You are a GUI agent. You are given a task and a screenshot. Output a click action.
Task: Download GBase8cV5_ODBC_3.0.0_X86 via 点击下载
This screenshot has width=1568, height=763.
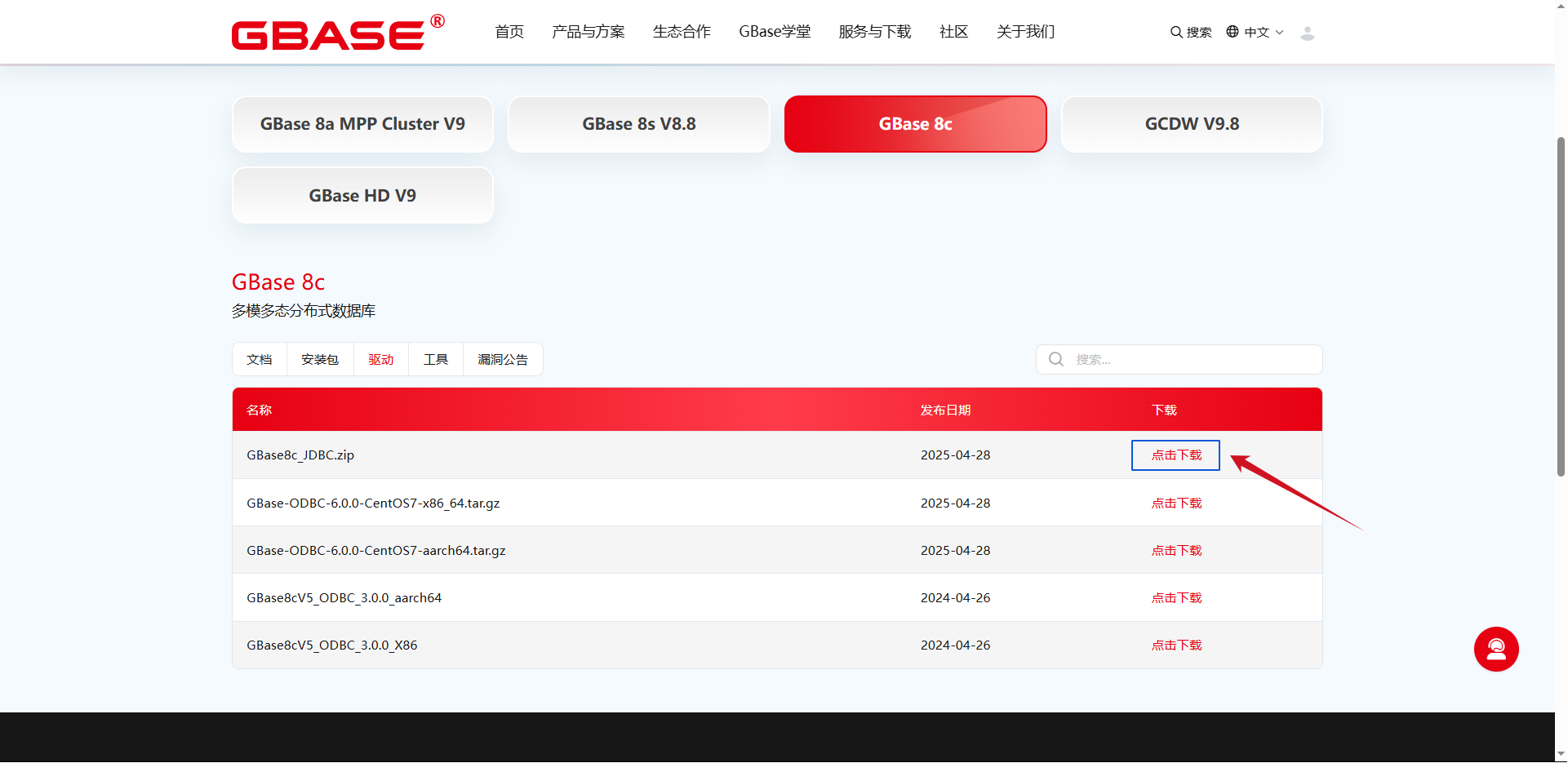tap(1176, 645)
